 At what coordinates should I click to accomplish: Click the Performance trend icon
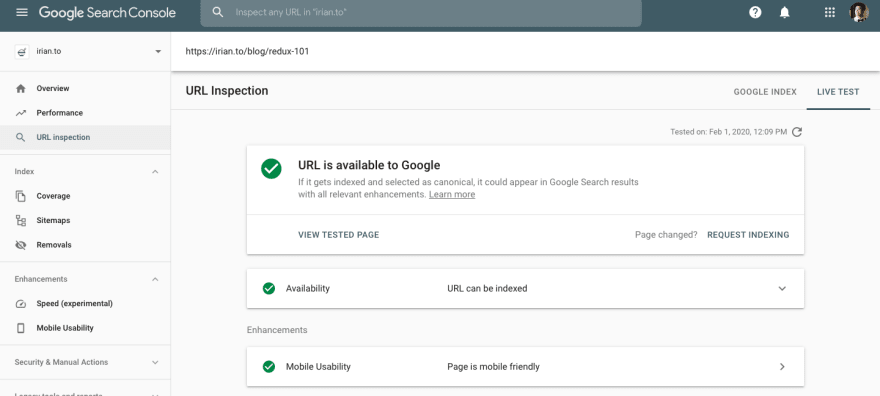(21, 113)
